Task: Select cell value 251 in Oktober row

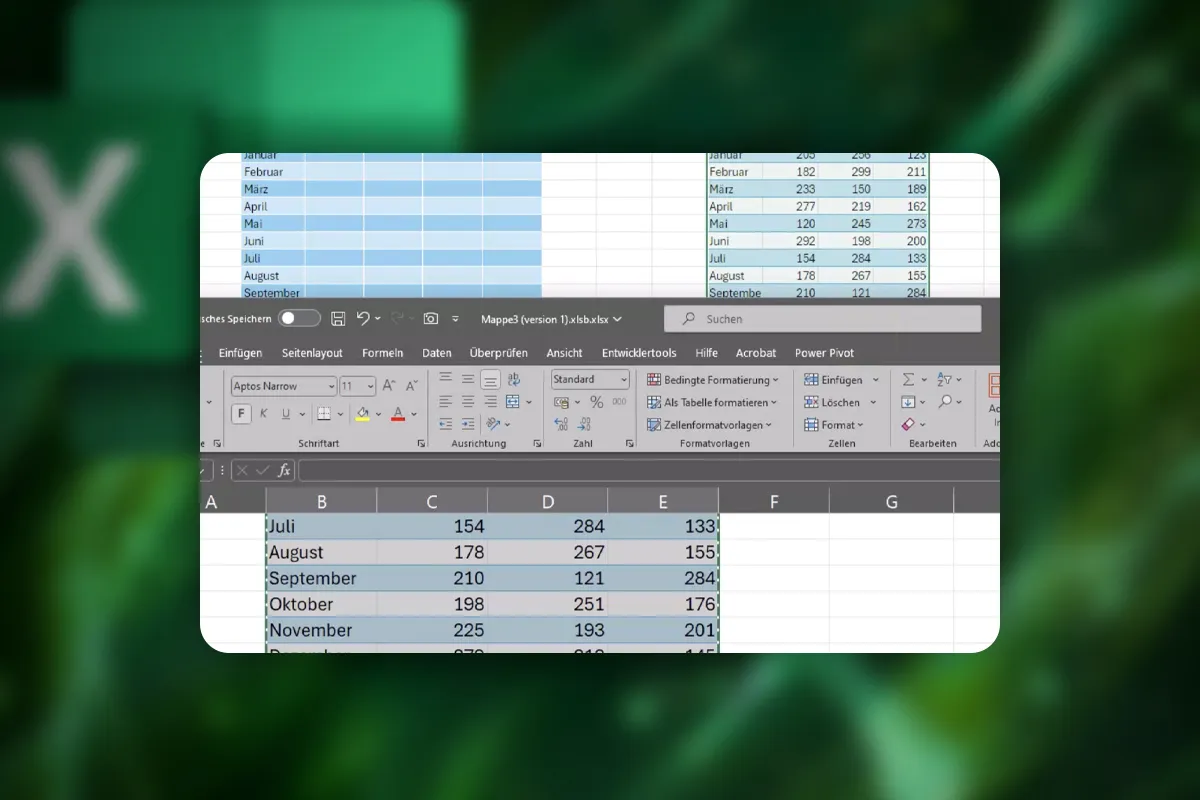Action: pyautogui.click(x=547, y=604)
